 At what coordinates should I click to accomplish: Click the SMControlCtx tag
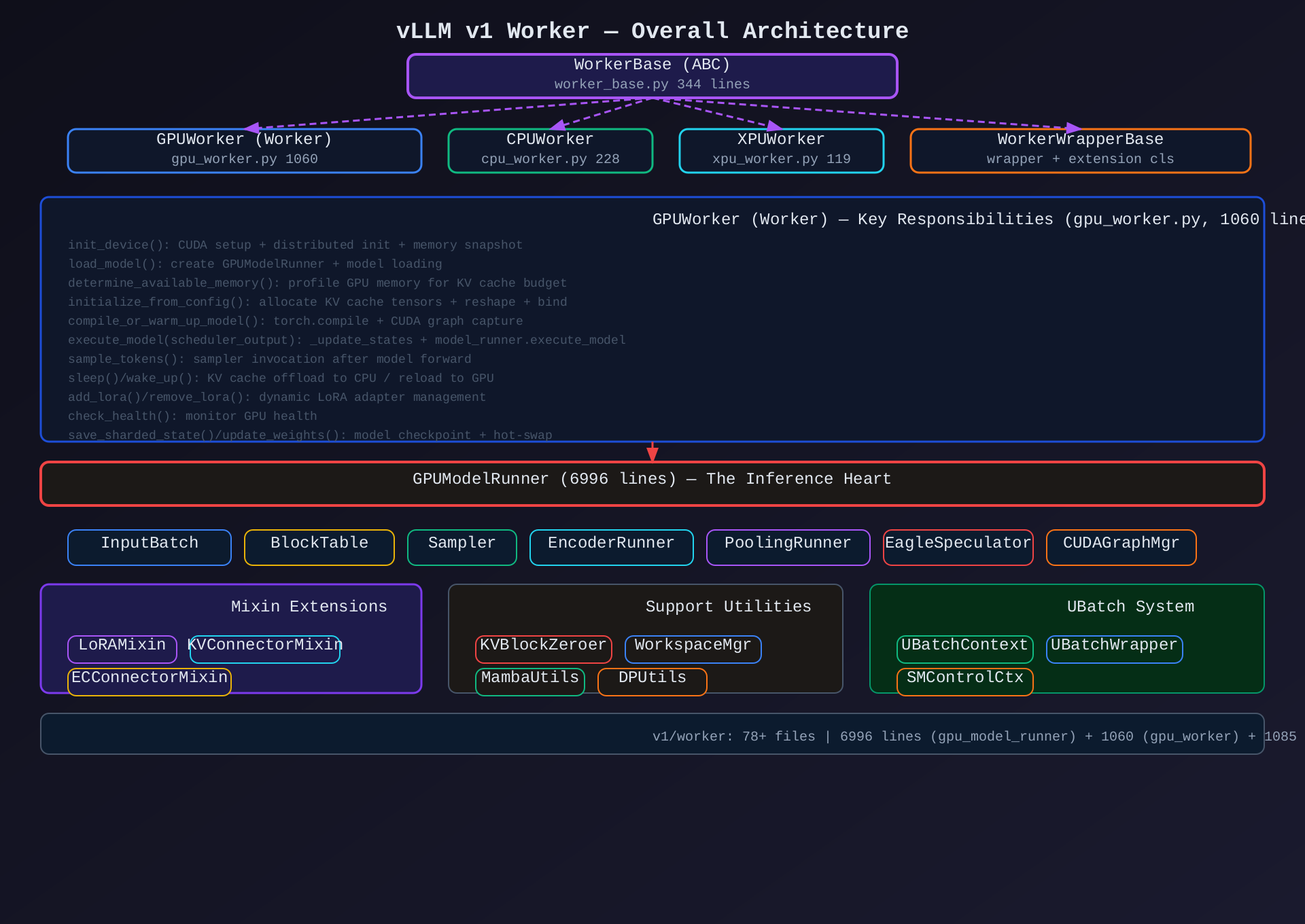[964, 681]
